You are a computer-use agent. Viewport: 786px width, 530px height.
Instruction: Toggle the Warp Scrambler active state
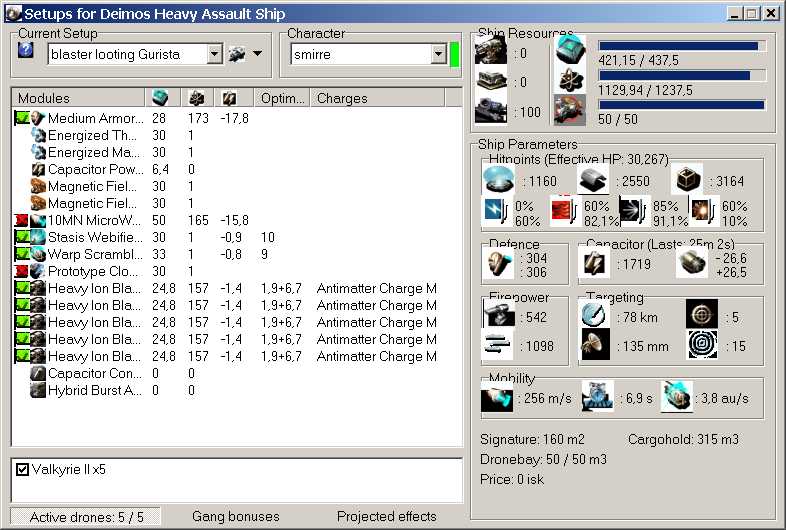[22, 254]
